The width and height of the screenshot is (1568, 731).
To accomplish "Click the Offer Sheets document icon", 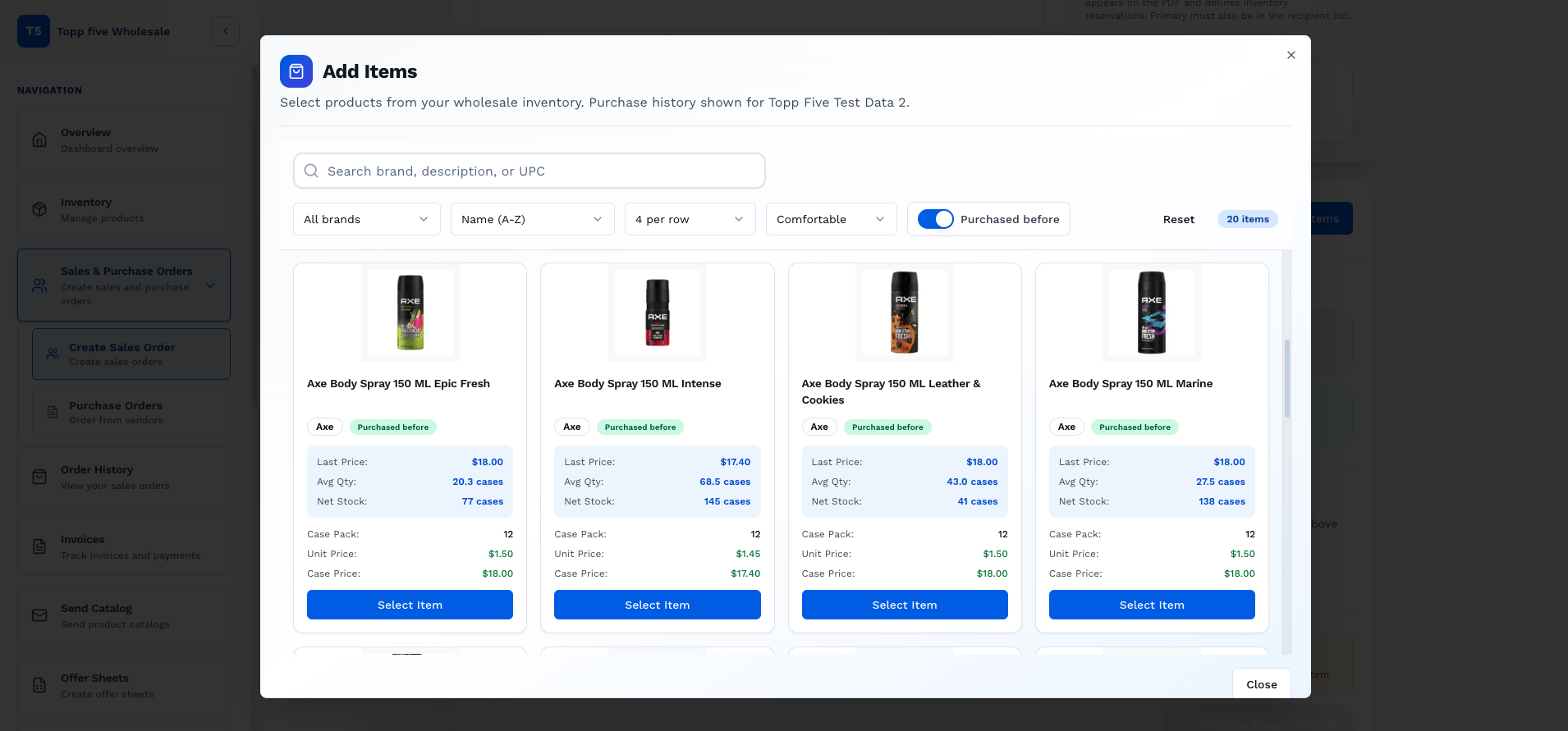I will click(x=39, y=685).
